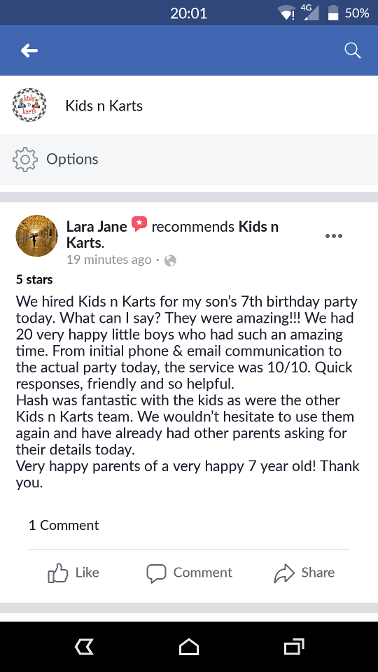View Lara Jane's profile picture
The width and height of the screenshot is (378, 672).
(36, 236)
